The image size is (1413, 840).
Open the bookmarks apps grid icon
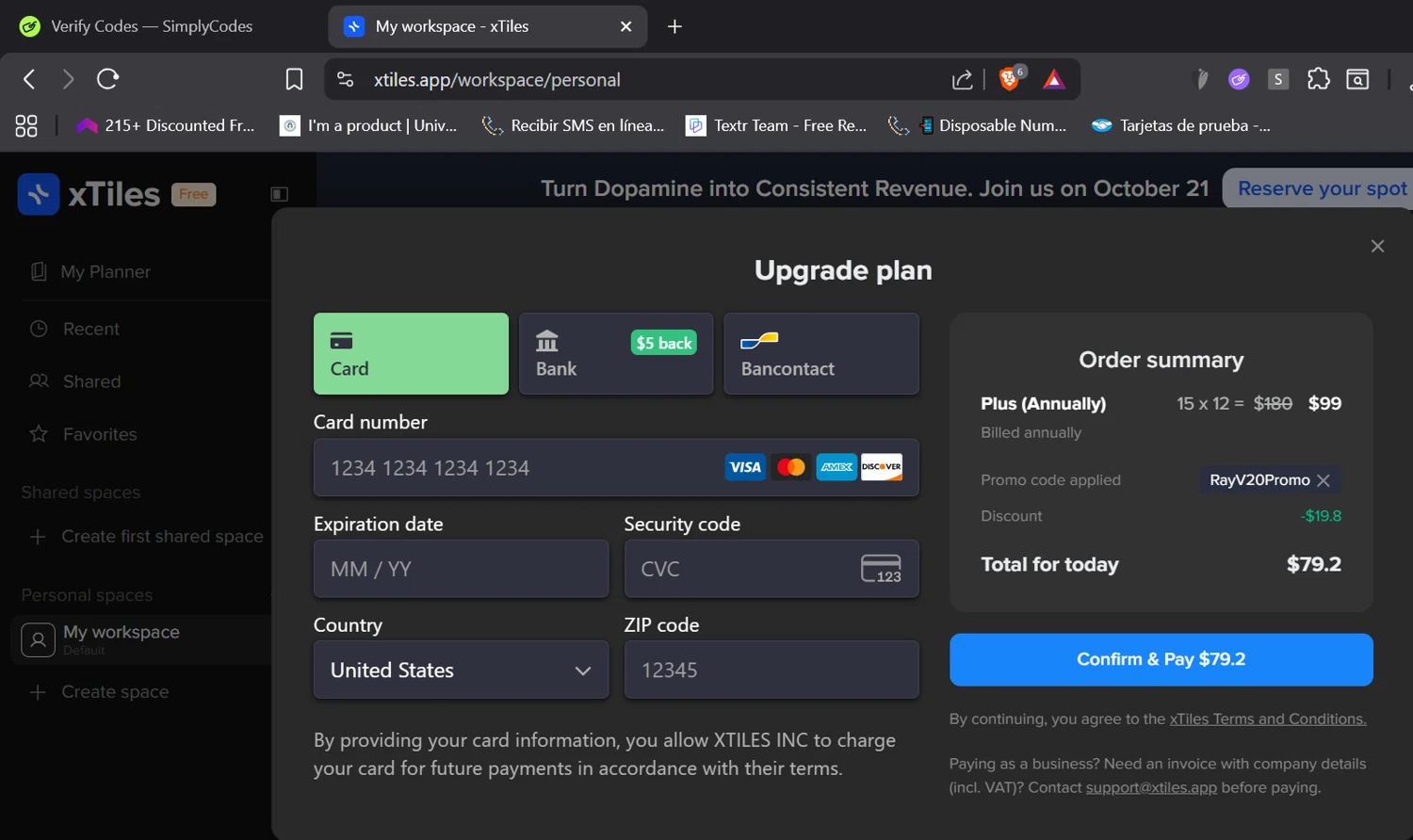point(26,125)
